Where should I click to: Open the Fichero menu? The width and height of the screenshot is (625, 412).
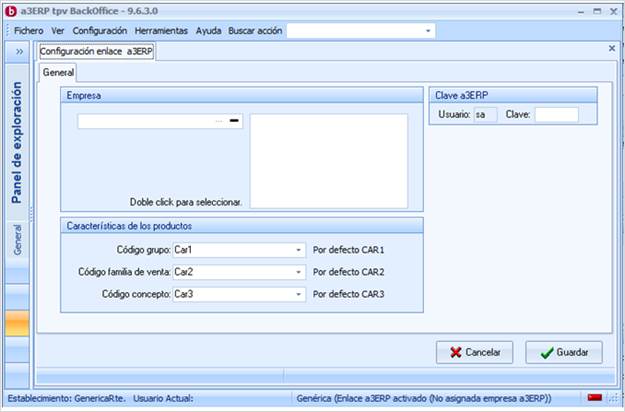(x=29, y=31)
